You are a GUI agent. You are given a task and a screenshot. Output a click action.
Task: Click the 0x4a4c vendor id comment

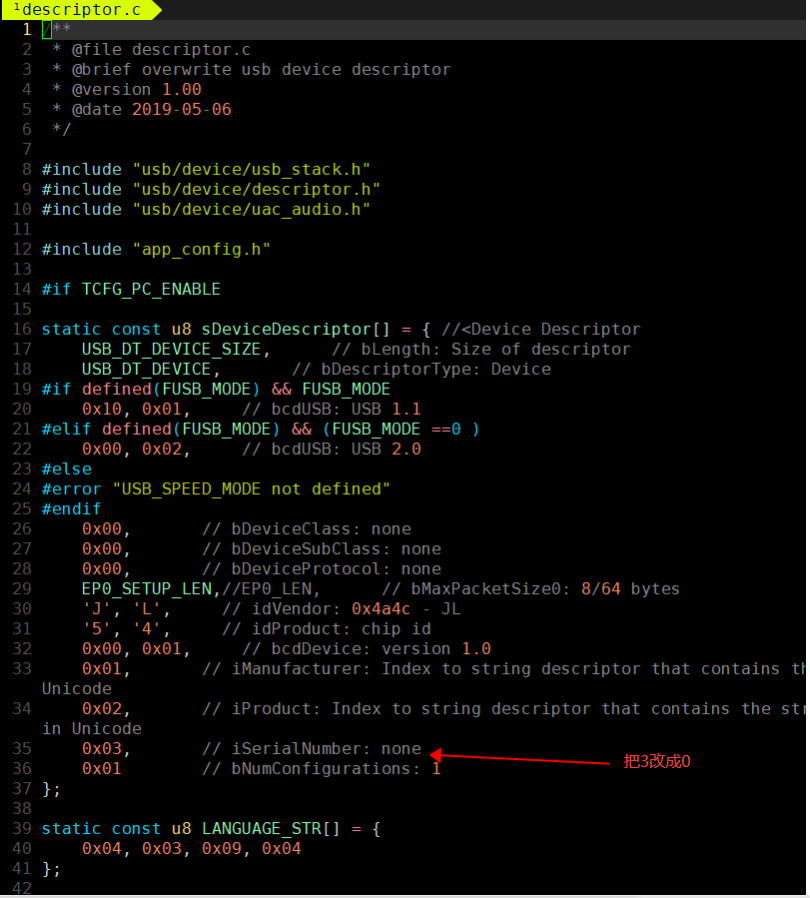point(381,609)
